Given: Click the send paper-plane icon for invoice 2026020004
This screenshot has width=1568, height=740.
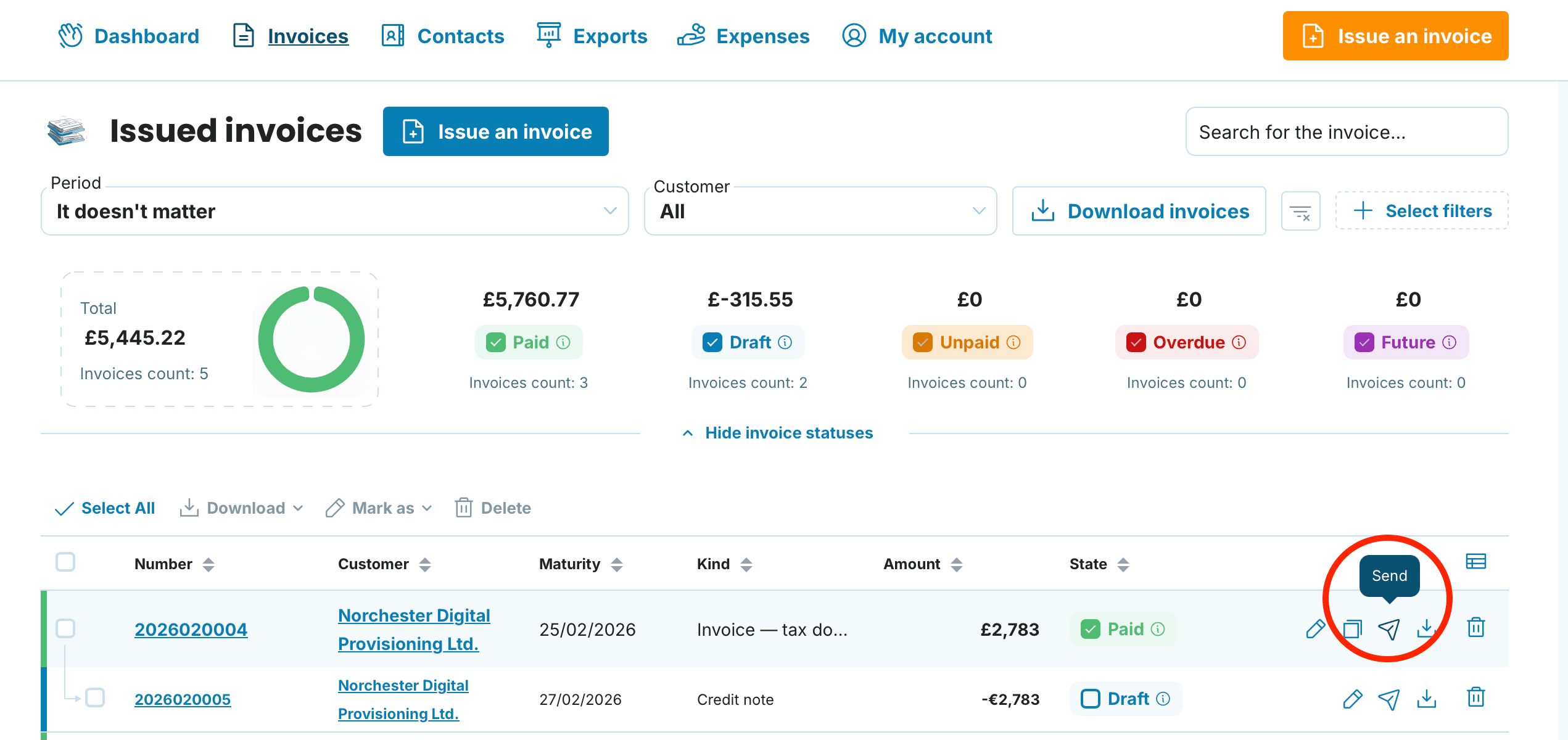Looking at the screenshot, I should click(1389, 629).
